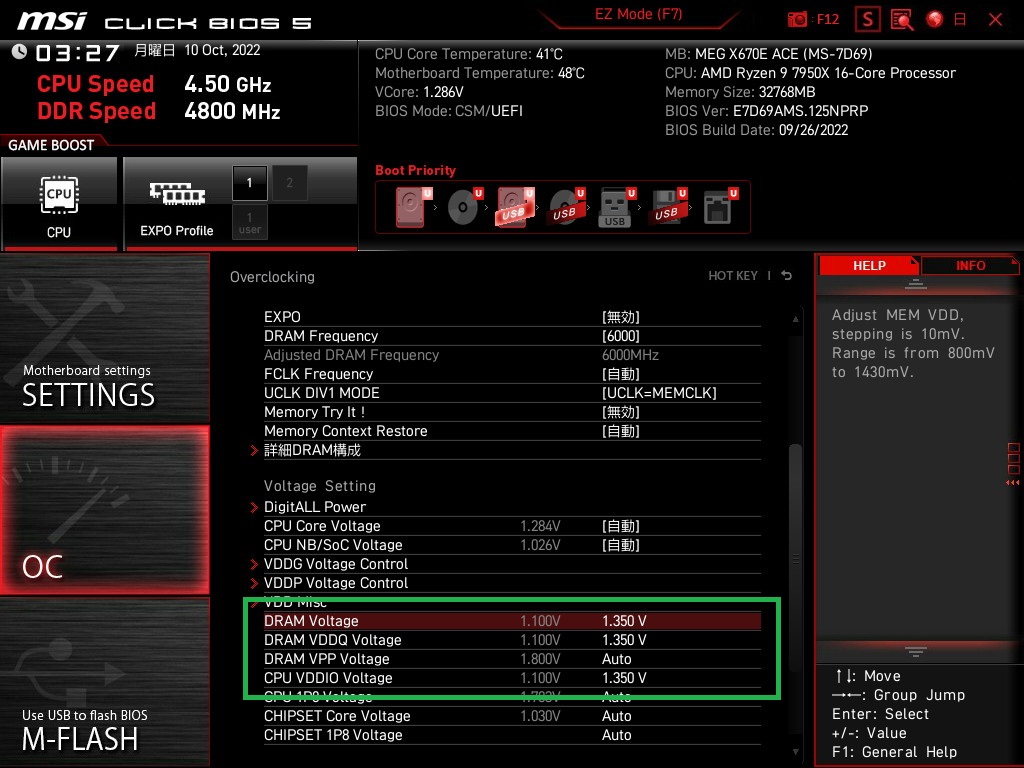Switch to the HELP tab

(x=869, y=266)
